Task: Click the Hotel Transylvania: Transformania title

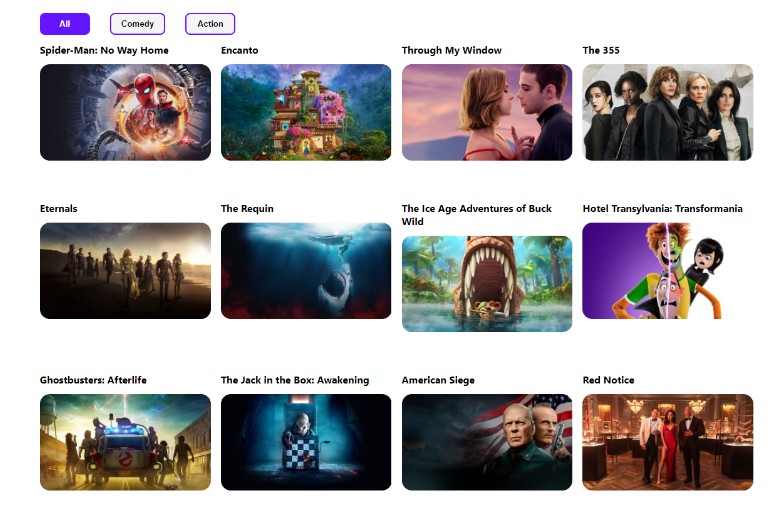Action: coord(662,208)
